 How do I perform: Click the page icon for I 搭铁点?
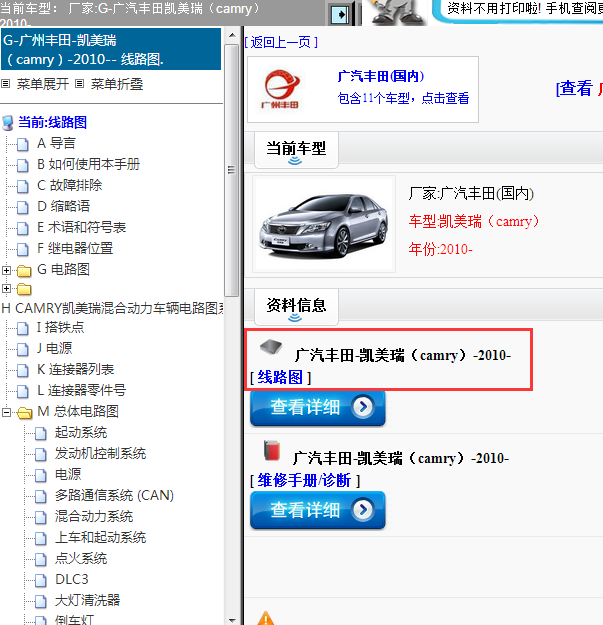[x=23, y=328]
